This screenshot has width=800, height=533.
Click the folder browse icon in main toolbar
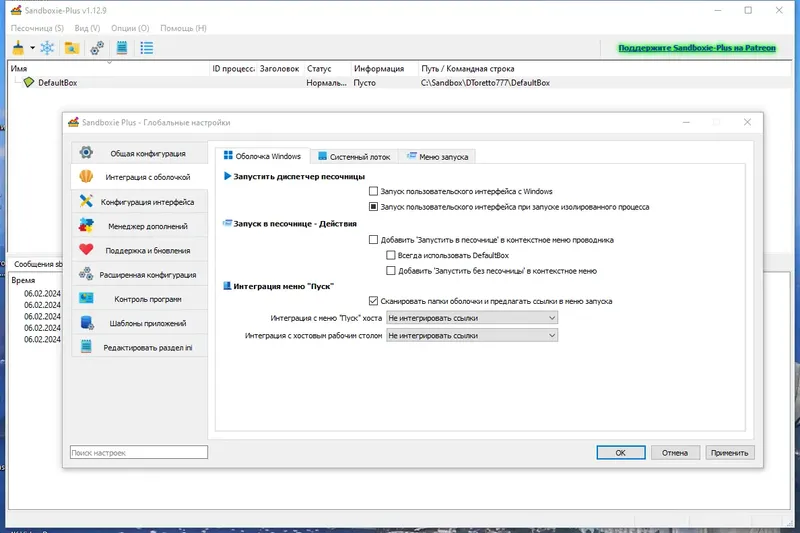[x=72, y=48]
